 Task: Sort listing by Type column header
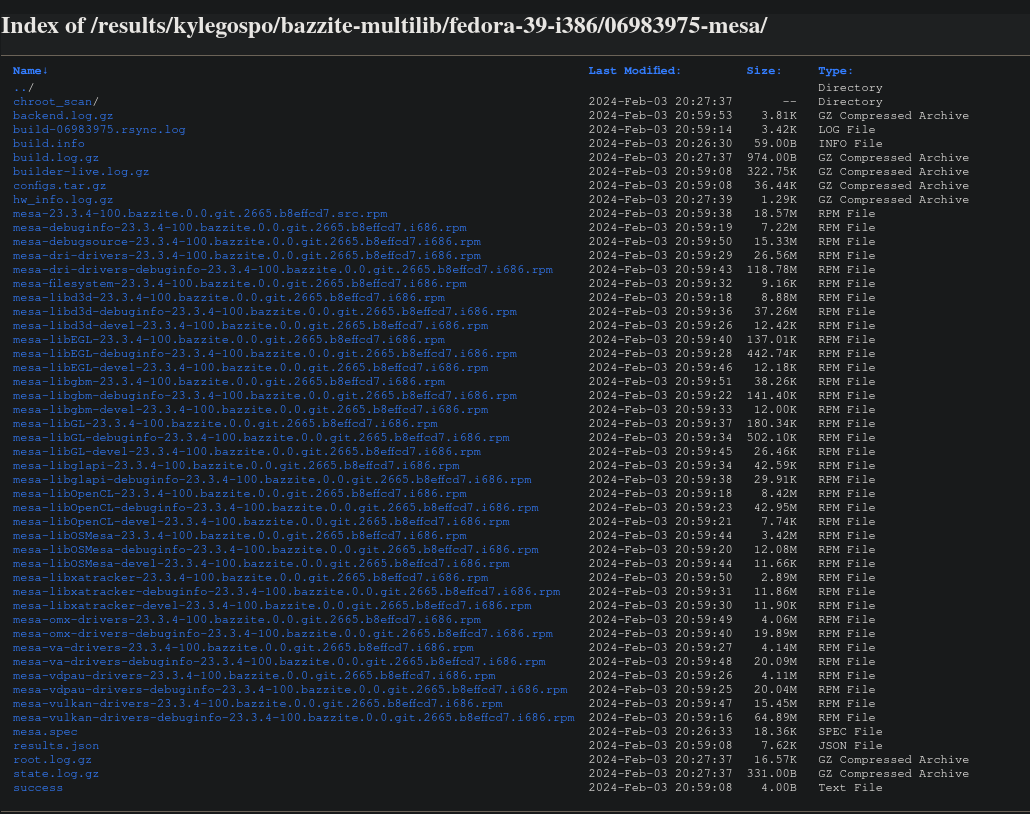pos(835,71)
